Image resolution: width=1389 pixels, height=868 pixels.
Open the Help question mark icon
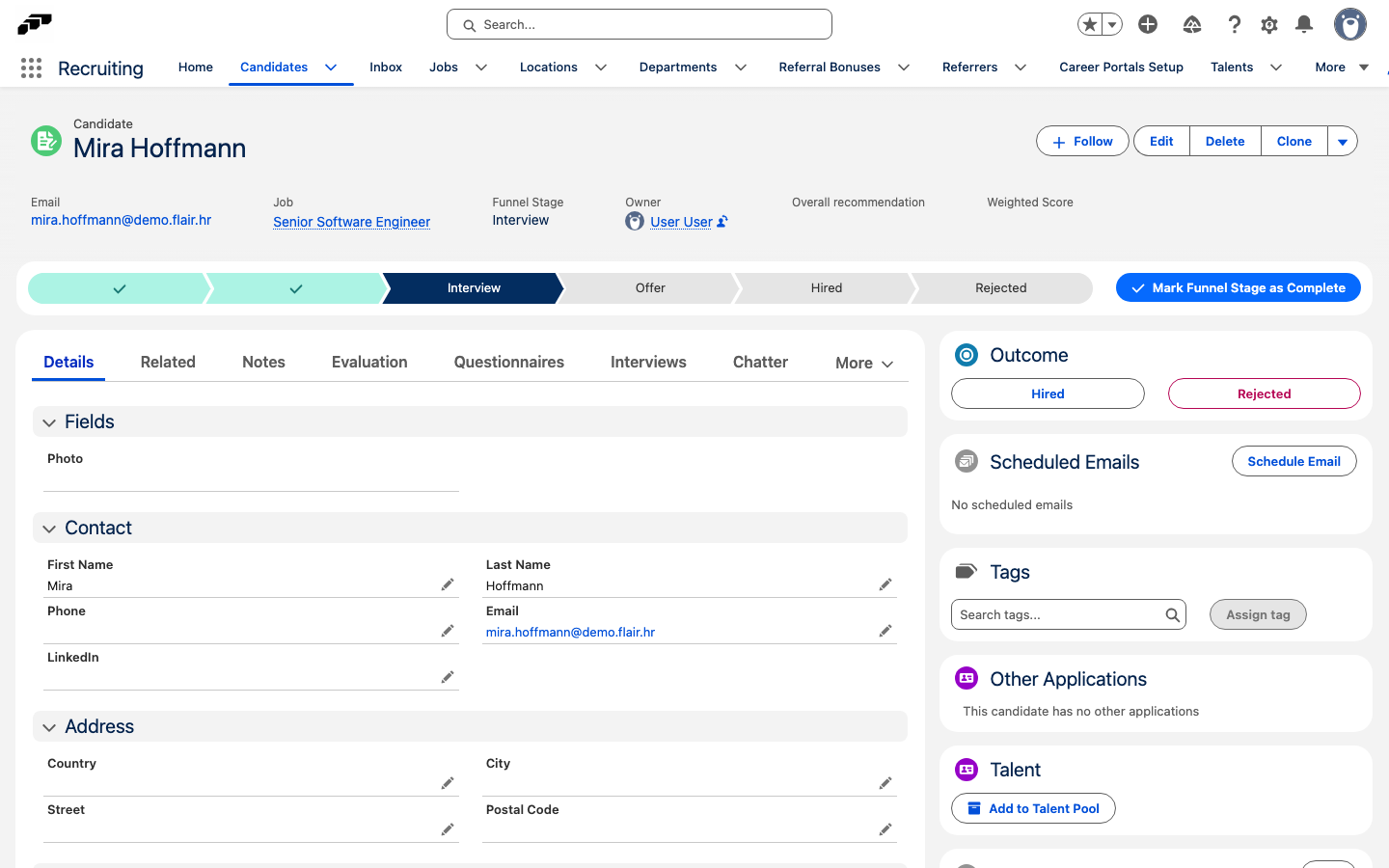1234,24
